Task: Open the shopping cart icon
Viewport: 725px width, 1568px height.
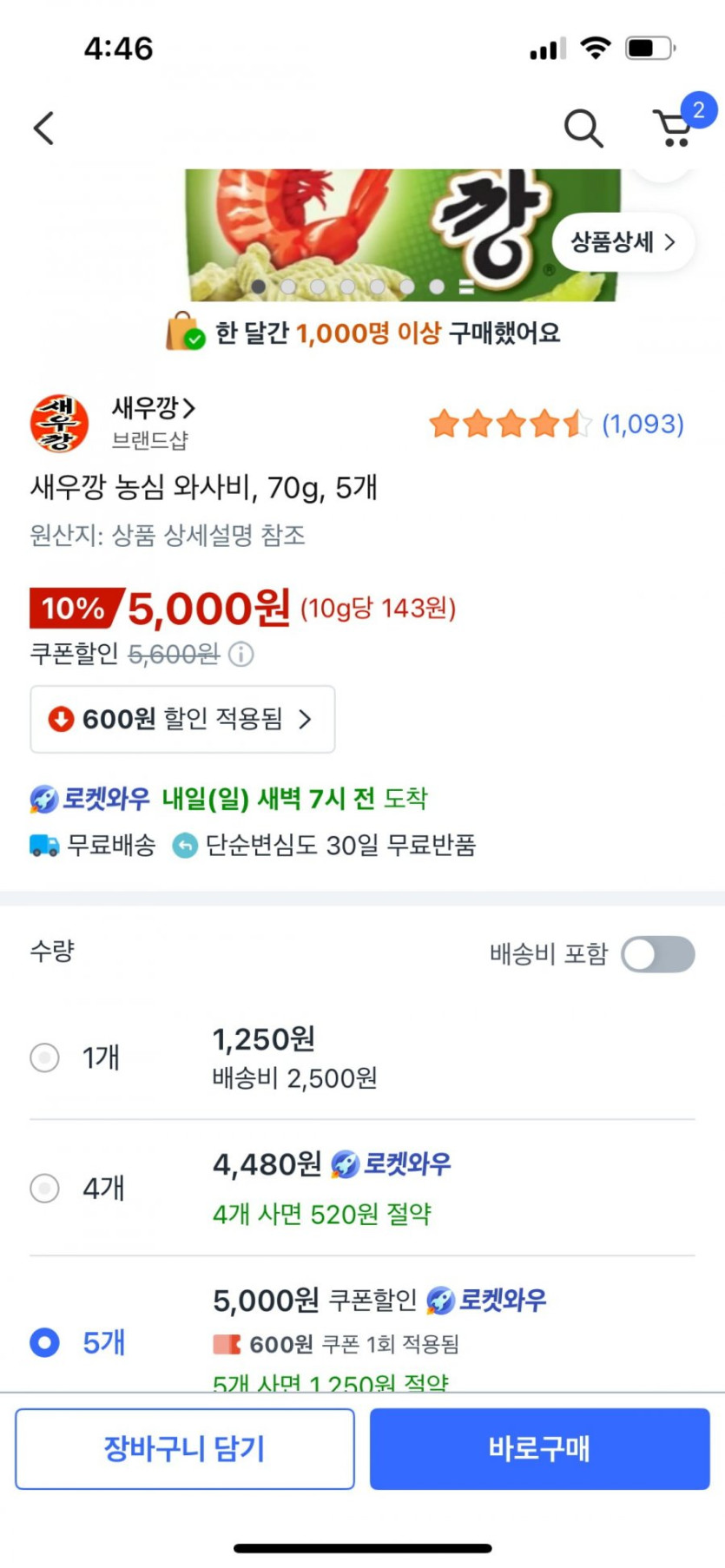Action: (673, 128)
